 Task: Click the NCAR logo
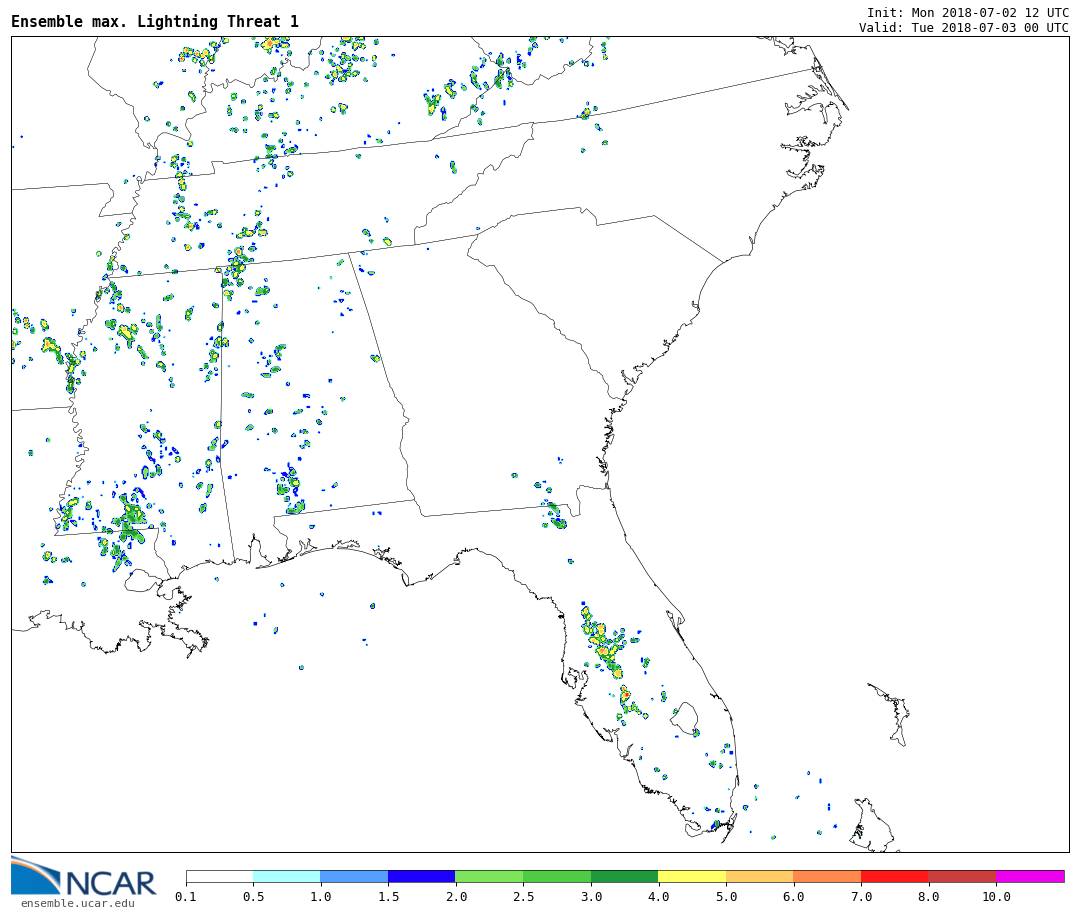click(84, 878)
